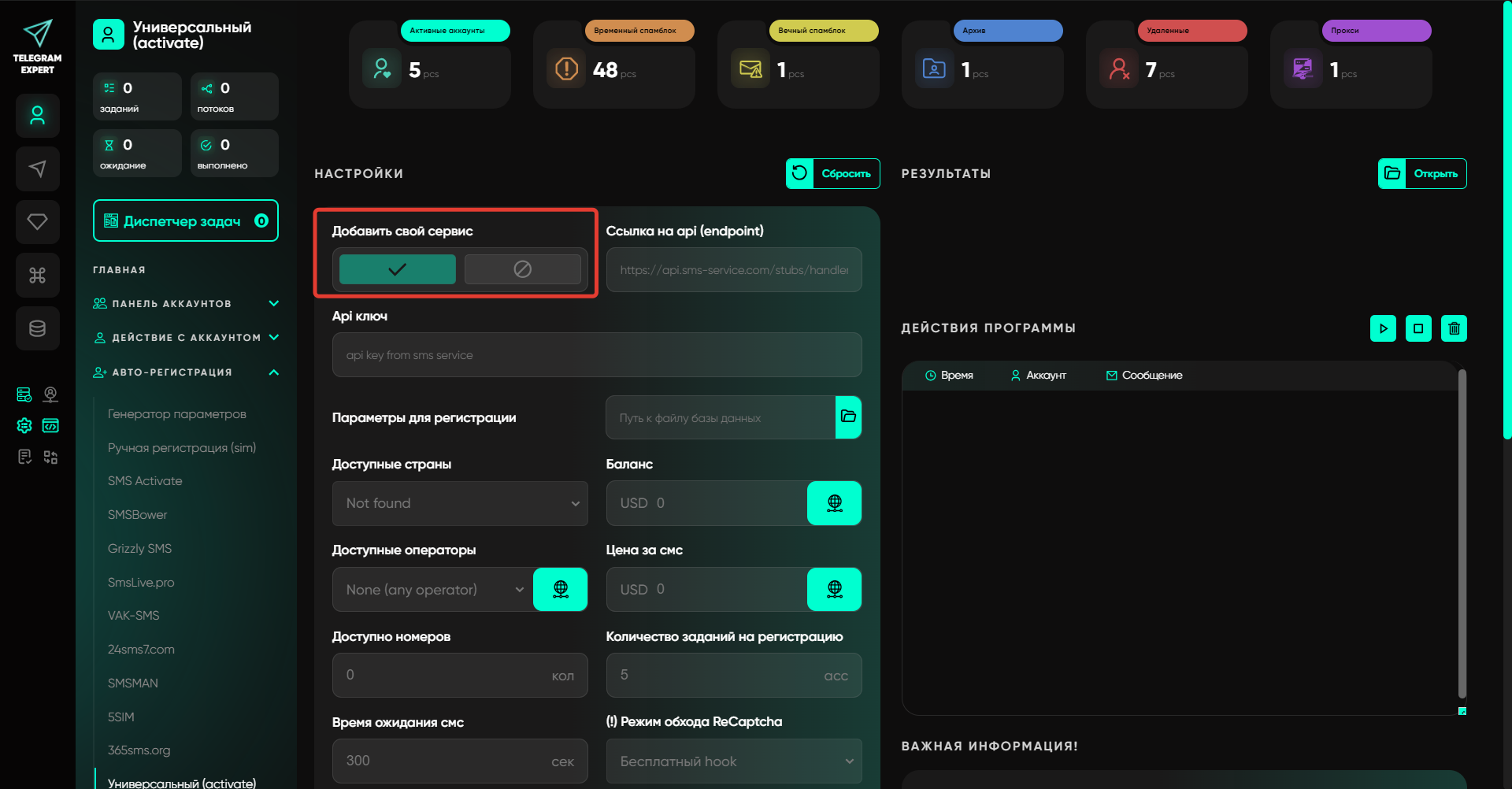The image size is (1512, 789).
Task: Click the paper plane icon in left sidebar
Action: pyautogui.click(x=37, y=169)
